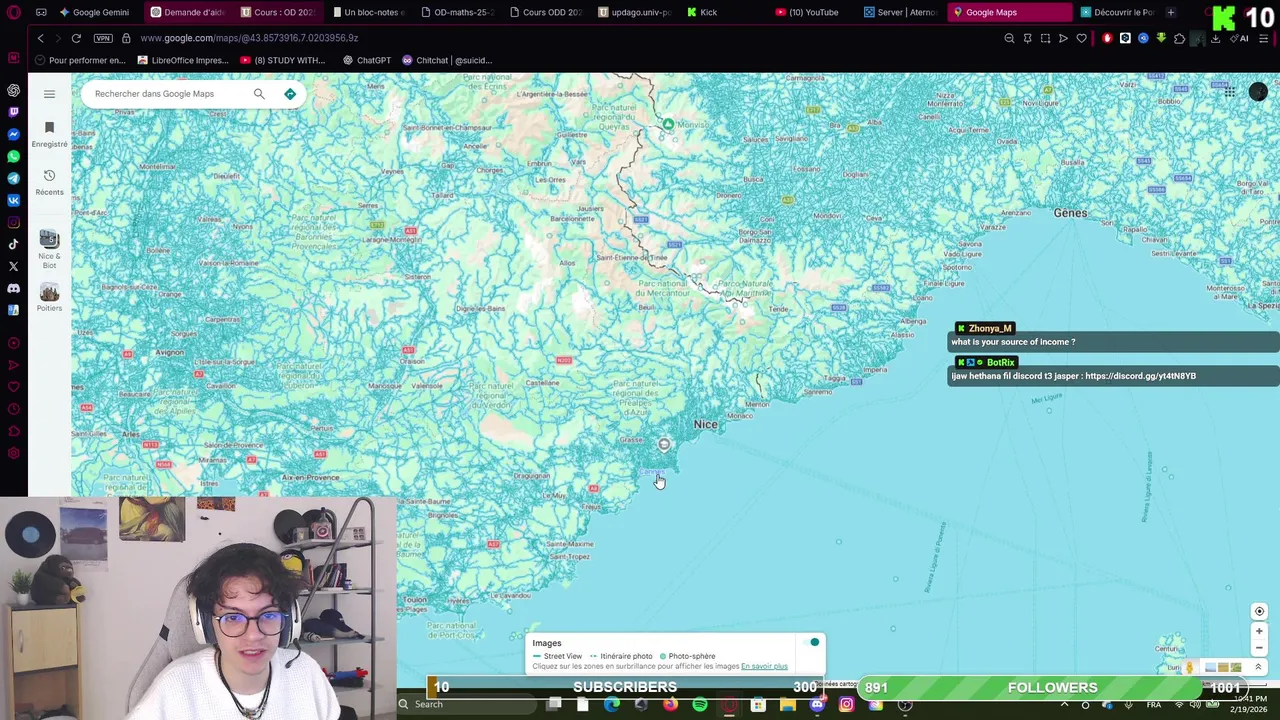Open VK in the Opera sidebar

coord(13,200)
